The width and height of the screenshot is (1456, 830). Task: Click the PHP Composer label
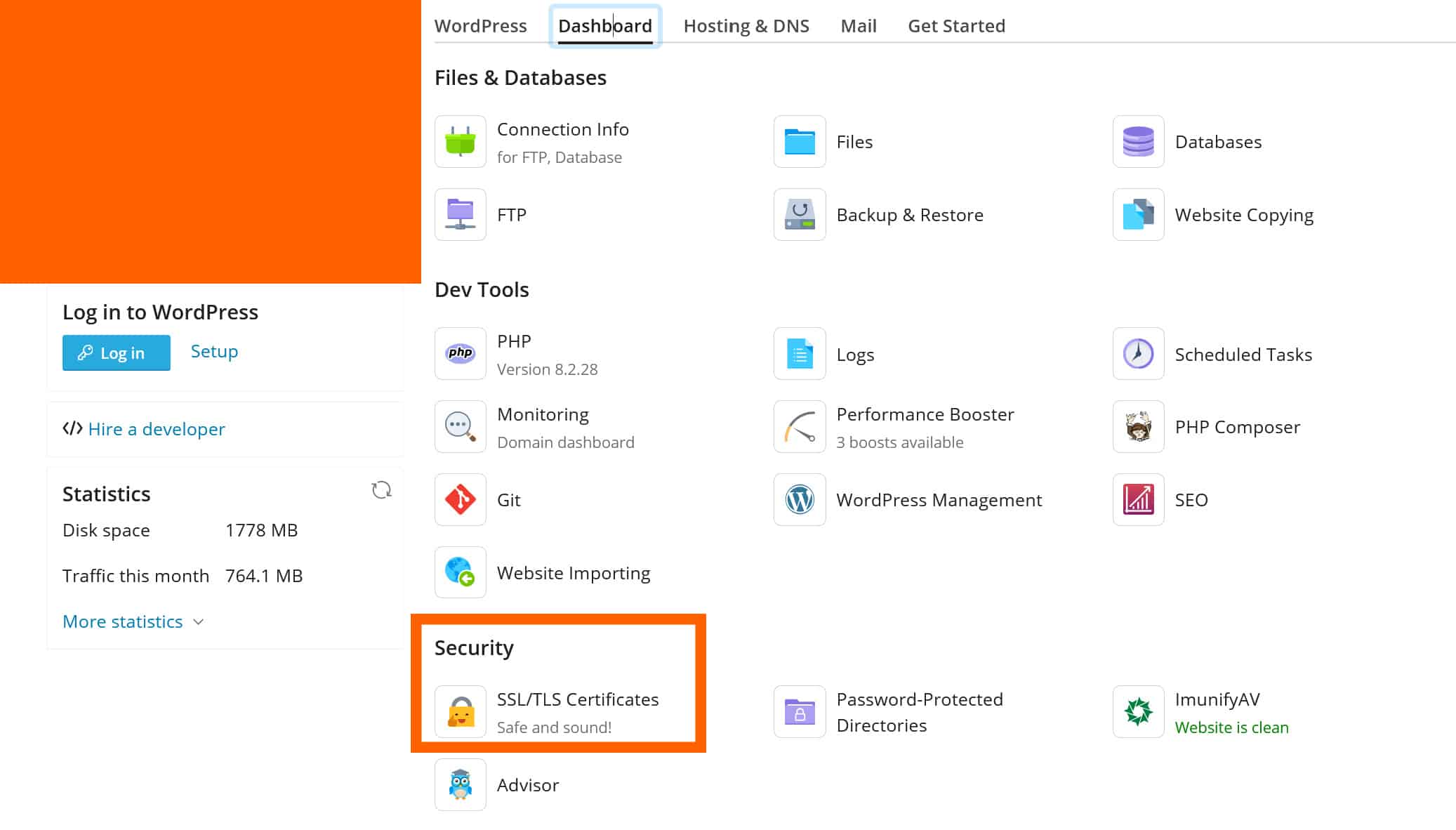pyautogui.click(x=1238, y=427)
